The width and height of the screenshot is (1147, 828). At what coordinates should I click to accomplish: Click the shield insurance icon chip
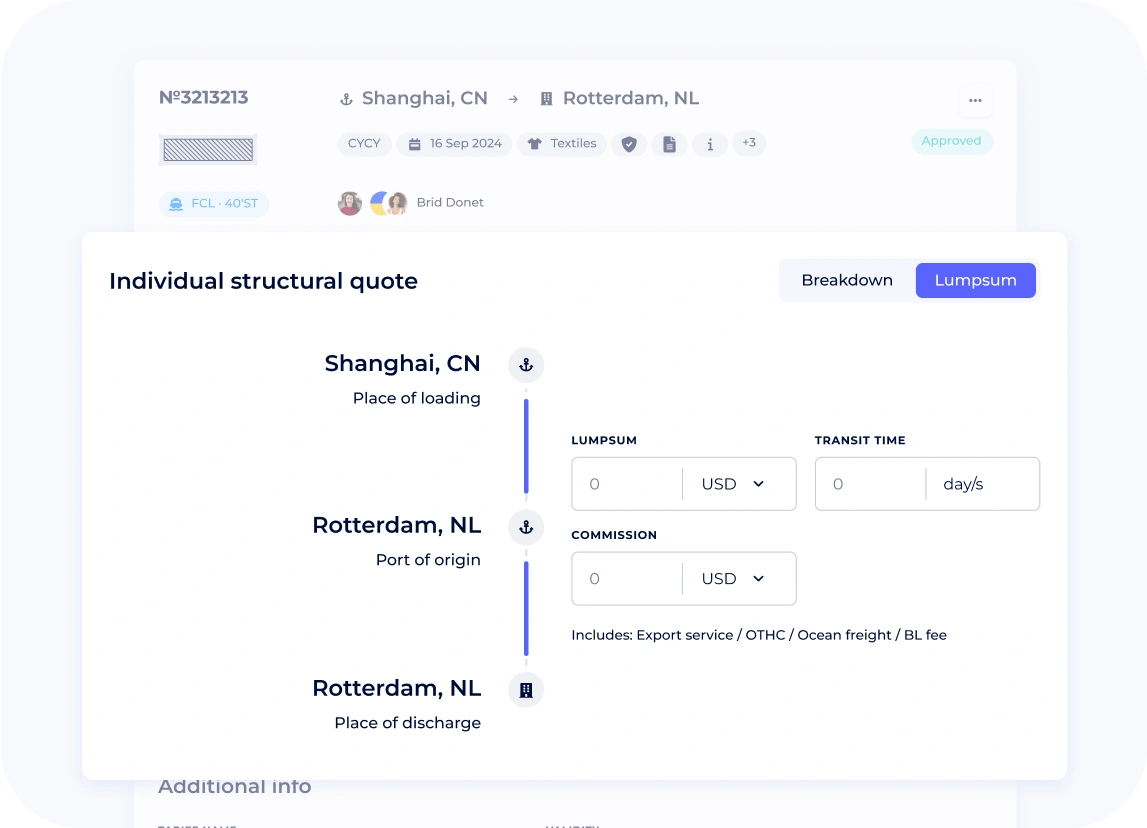(629, 144)
